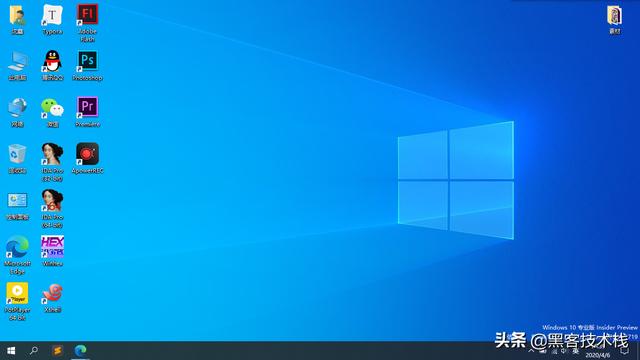Open the Windows Start menu
This screenshot has height=360, width=640.
point(11,351)
